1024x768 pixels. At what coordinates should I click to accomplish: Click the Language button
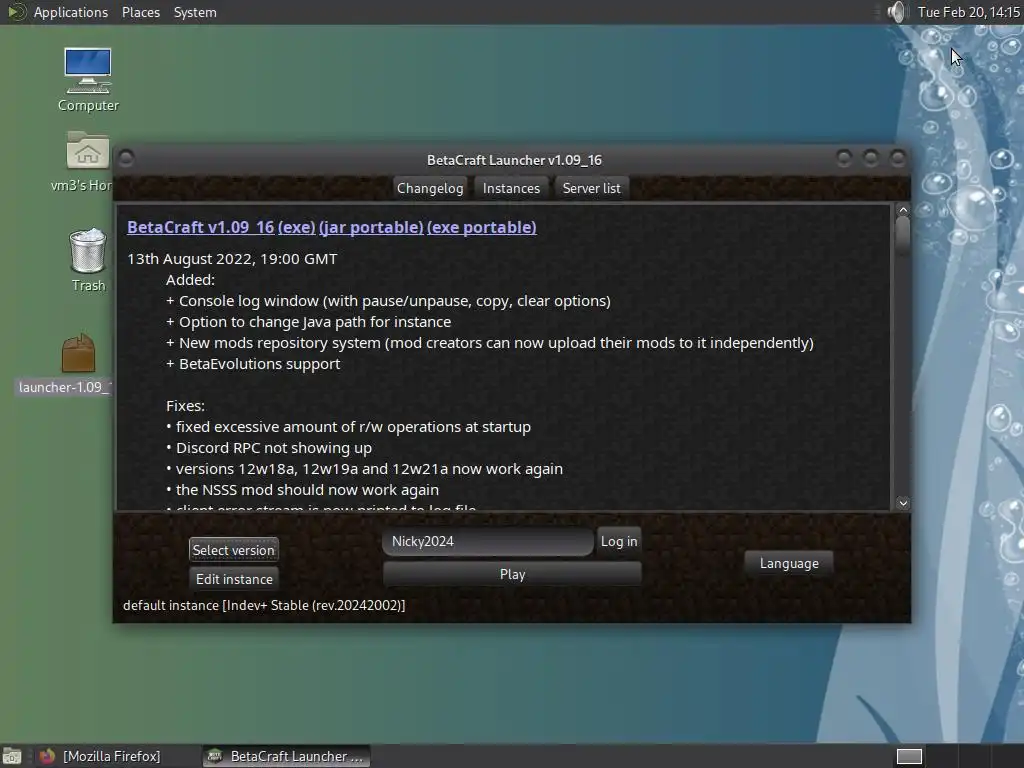pos(789,564)
